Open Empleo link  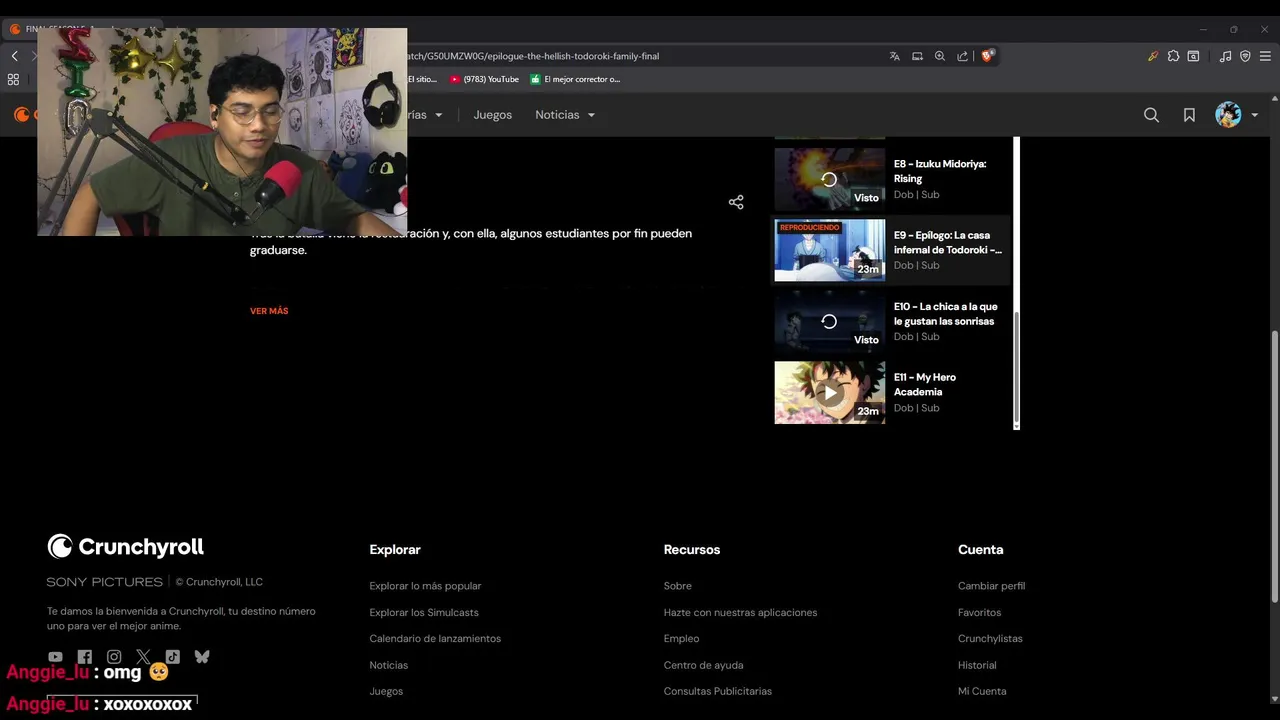[681, 638]
